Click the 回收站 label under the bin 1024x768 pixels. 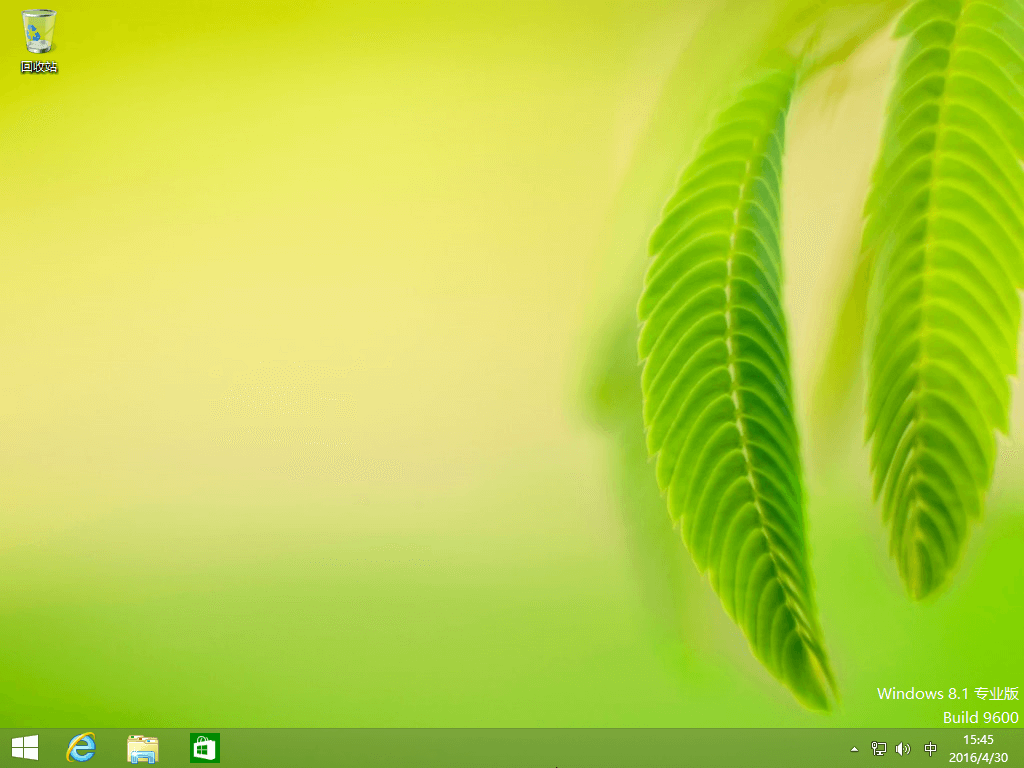pos(39,67)
